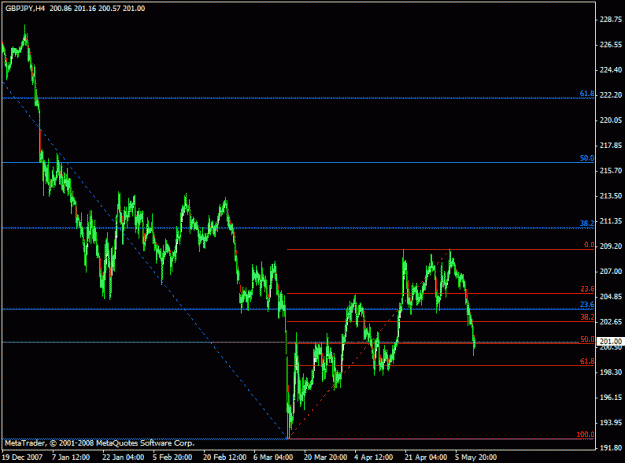Viewport: 625px width, 463px height.
Task: Click the highlighted 201.00 current price tag
Action: pos(611,341)
